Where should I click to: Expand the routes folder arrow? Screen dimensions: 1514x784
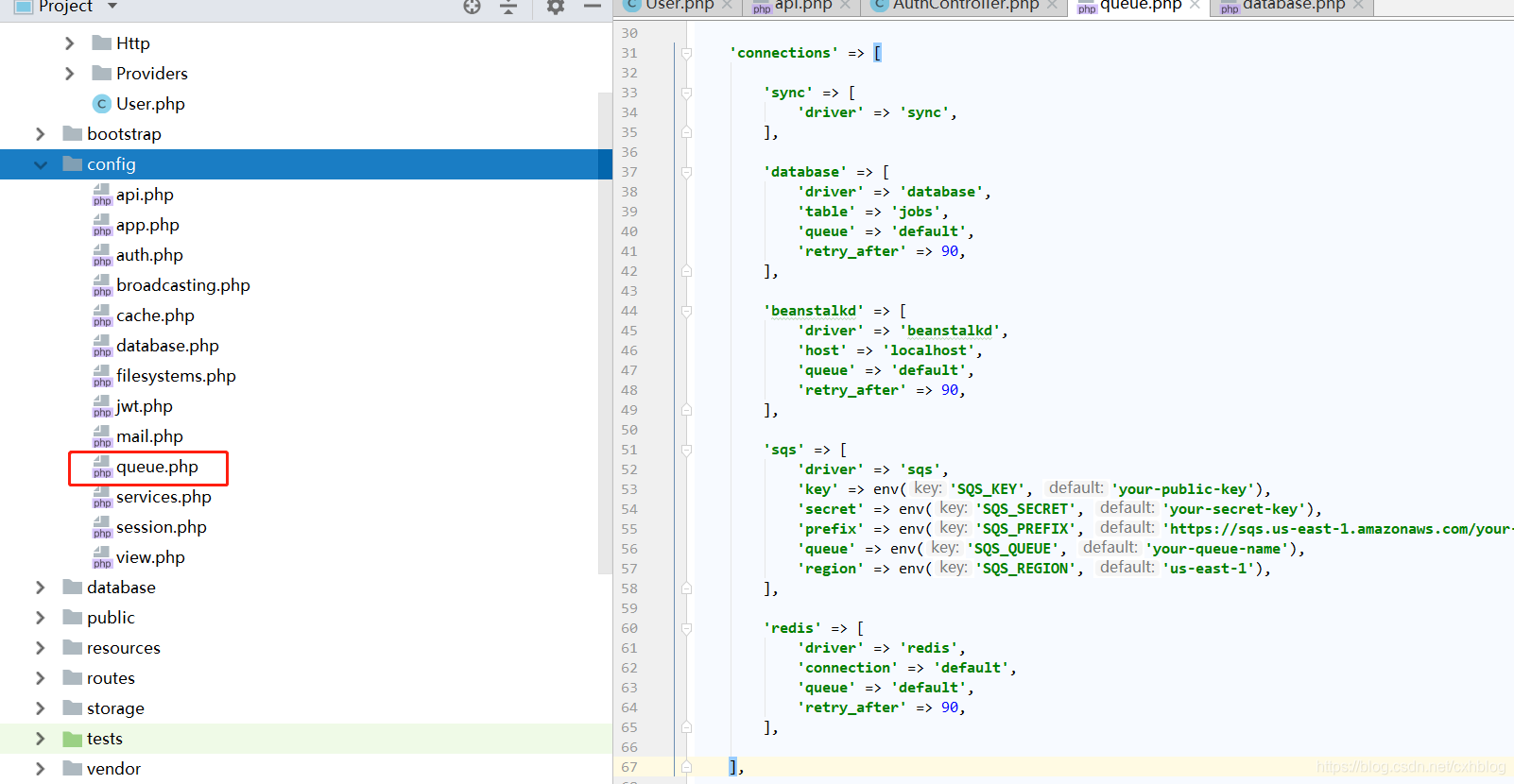[41, 678]
